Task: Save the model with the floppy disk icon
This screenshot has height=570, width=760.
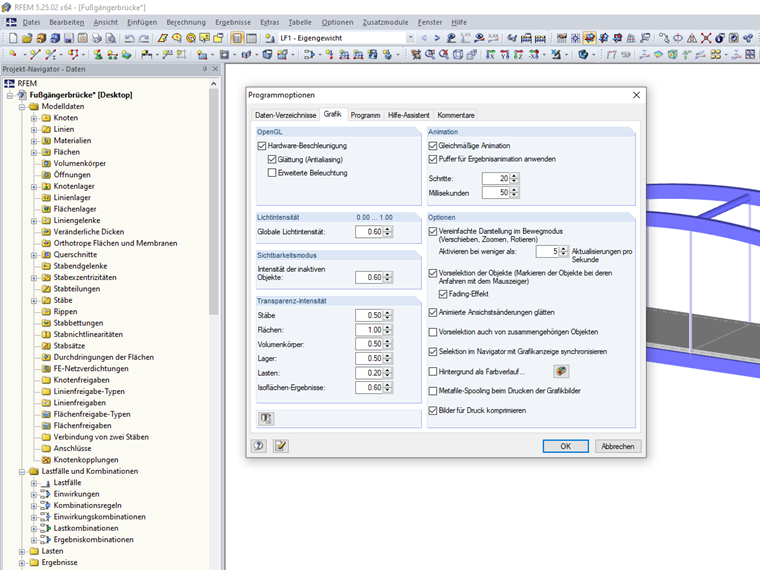Action: click(x=69, y=38)
